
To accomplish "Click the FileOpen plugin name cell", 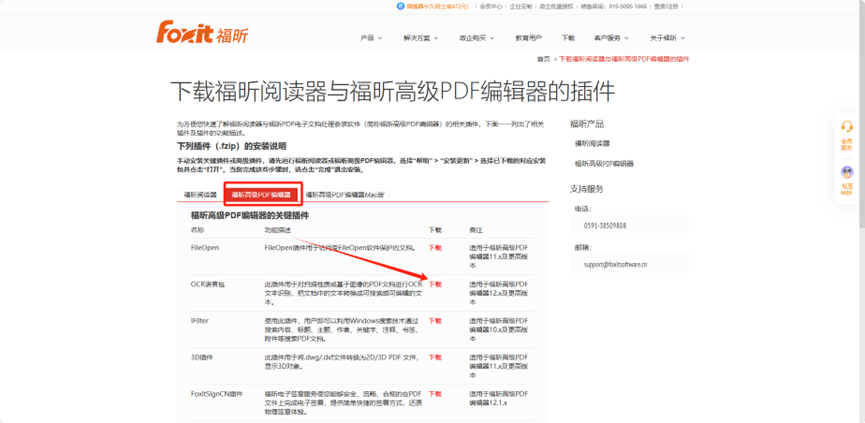I will pos(205,248).
